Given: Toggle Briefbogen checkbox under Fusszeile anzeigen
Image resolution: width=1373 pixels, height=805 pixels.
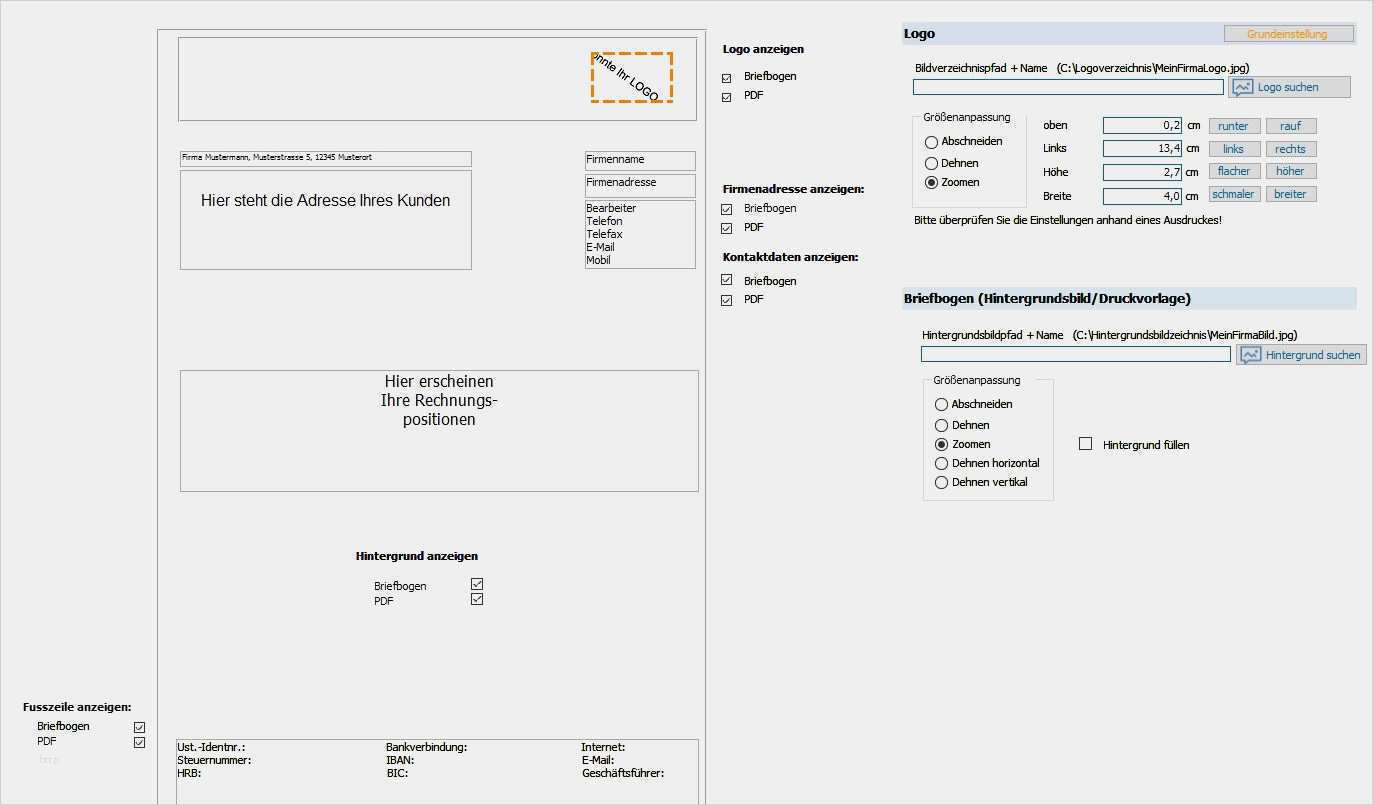Looking at the screenshot, I should pos(139,727).
